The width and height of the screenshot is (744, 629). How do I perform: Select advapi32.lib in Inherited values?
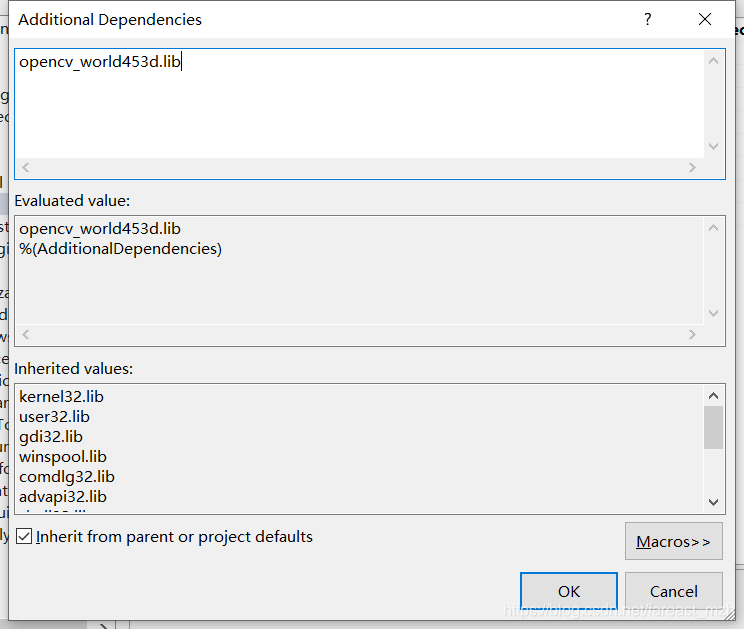63,496
